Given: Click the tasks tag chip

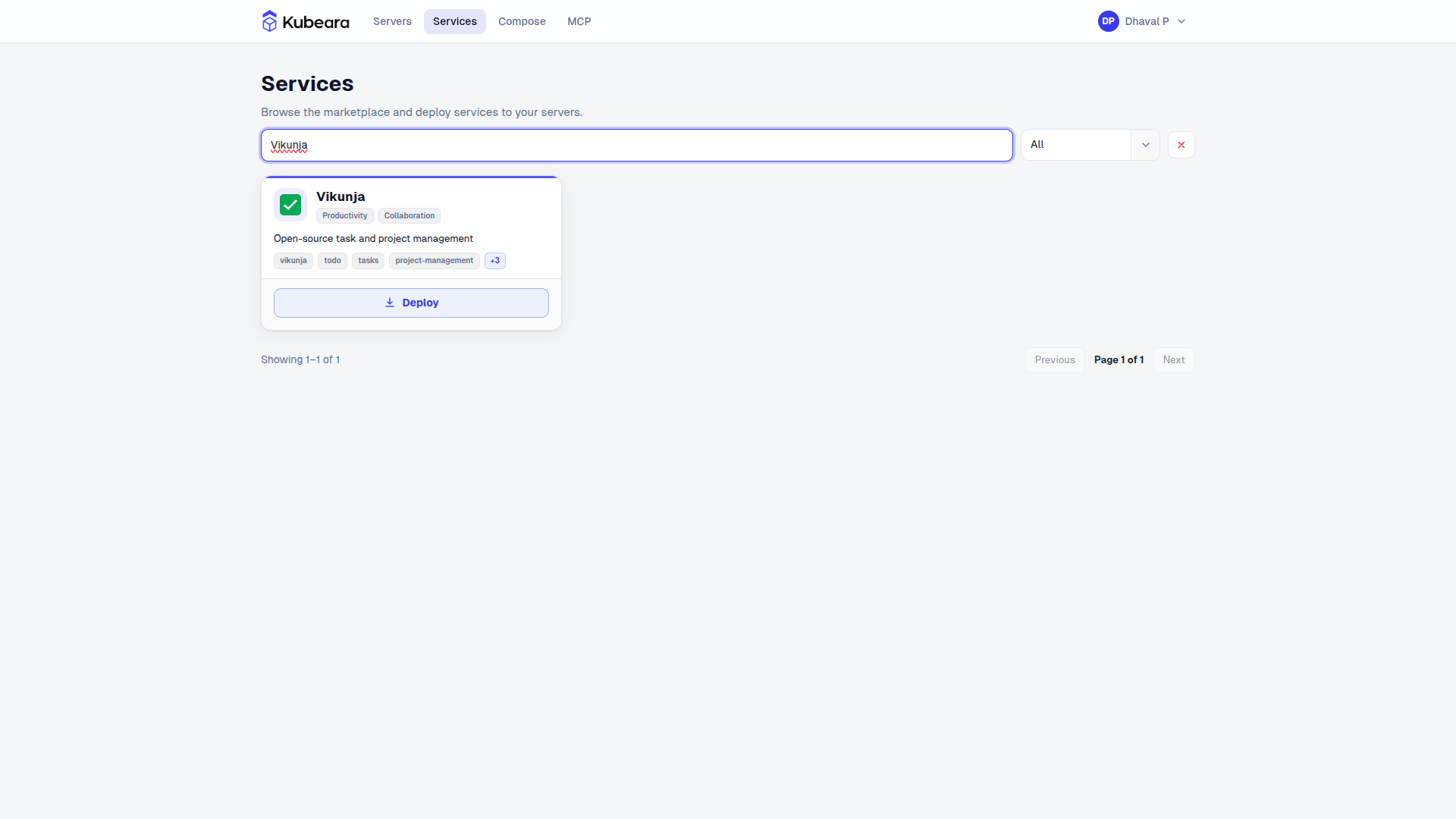Looking at the screenshot, I should click(369, 261).
